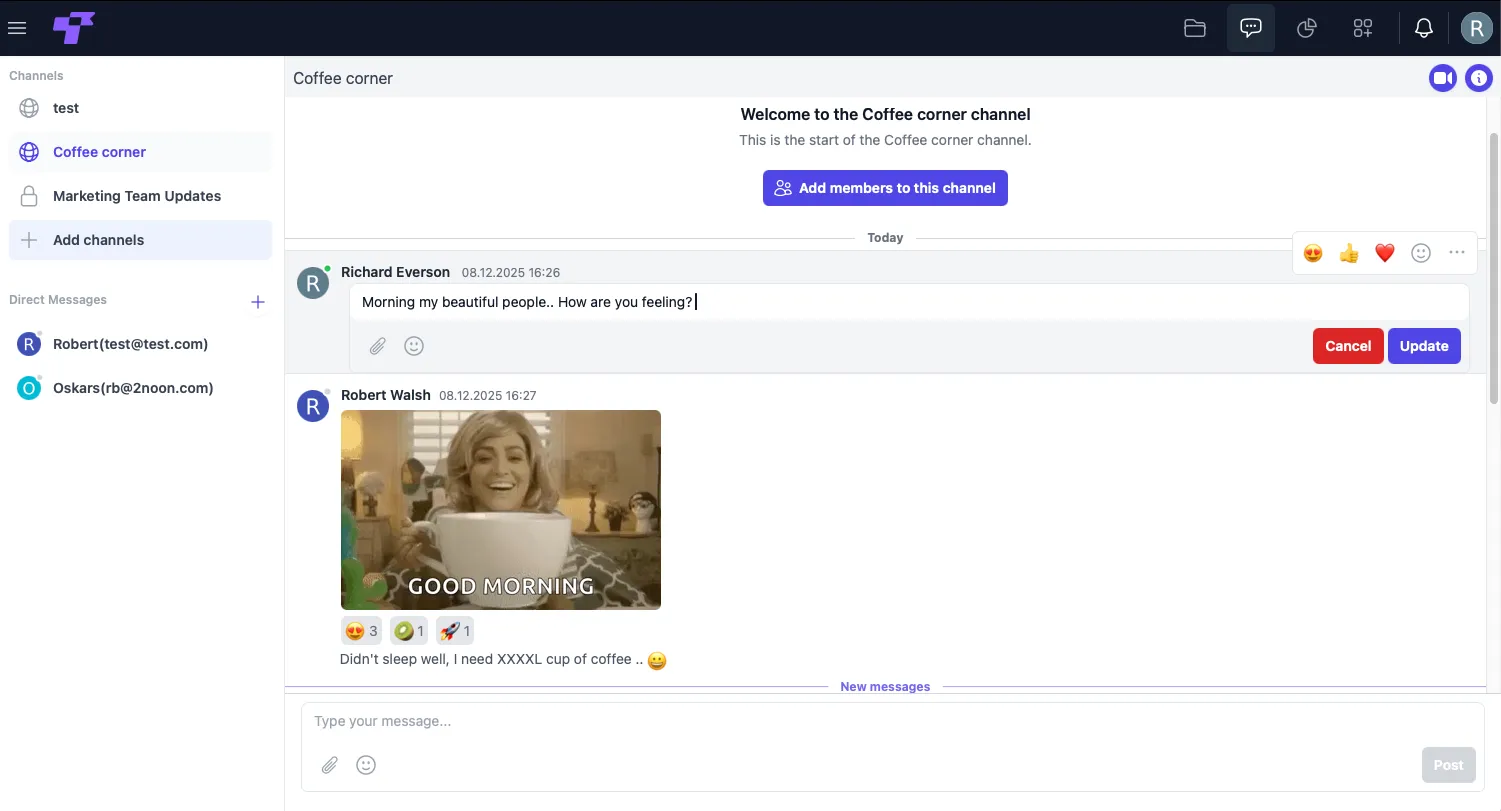This screenshot has height=811, width=1501.
Task: Open the files folder icon
Action: (x=1195, y=28)
